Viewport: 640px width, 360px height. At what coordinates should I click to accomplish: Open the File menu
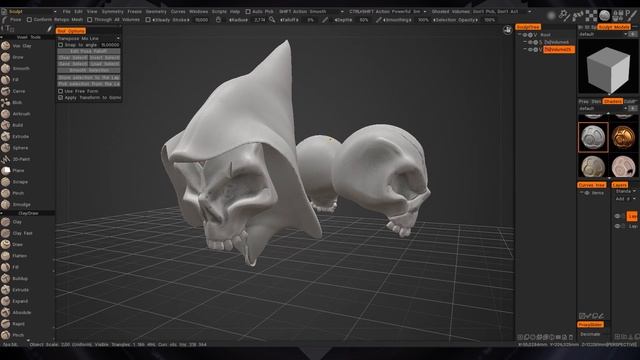coord(67,11)
